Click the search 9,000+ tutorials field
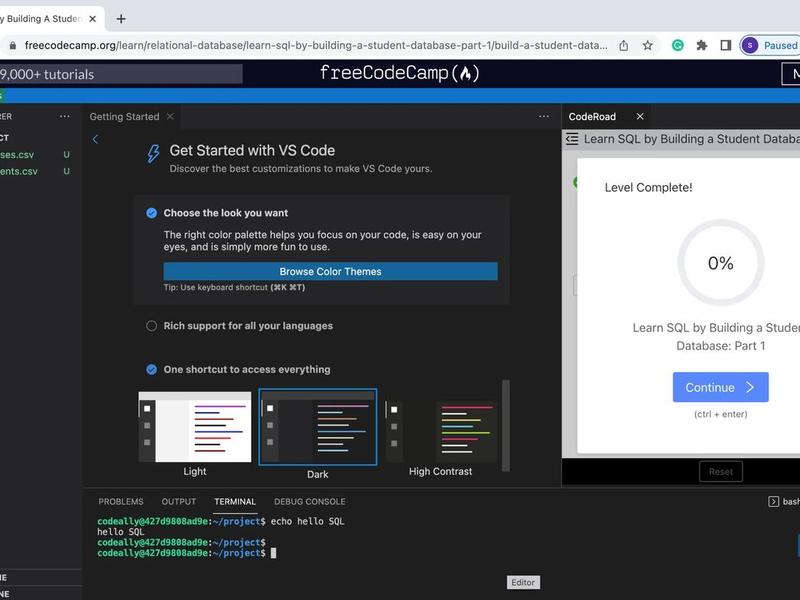 coord(120,74)
